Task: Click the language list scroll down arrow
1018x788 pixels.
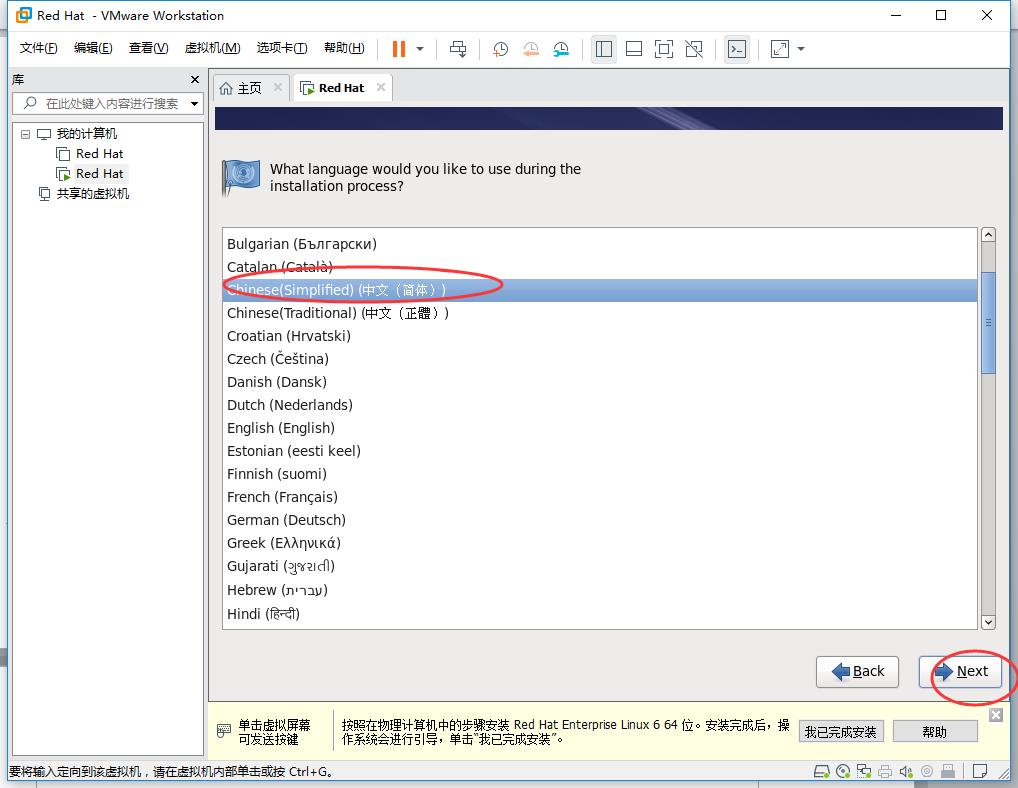Action: tap(988, 622)
